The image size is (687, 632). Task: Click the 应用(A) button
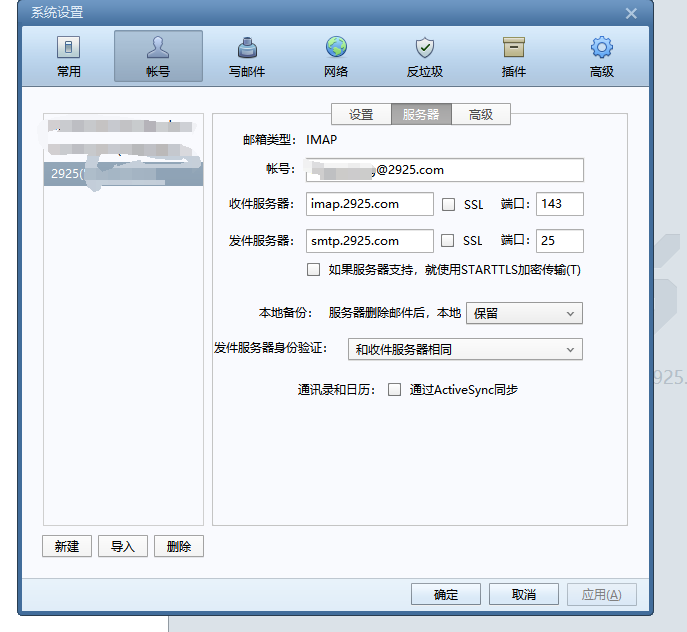602,594
